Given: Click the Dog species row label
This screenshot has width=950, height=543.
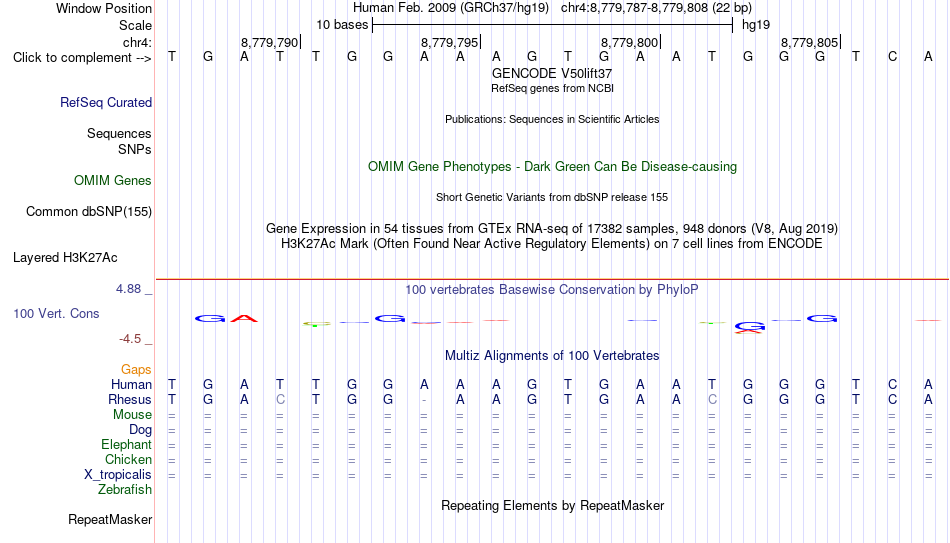Looking at the screenshot, I should click(x=140, y=430).
